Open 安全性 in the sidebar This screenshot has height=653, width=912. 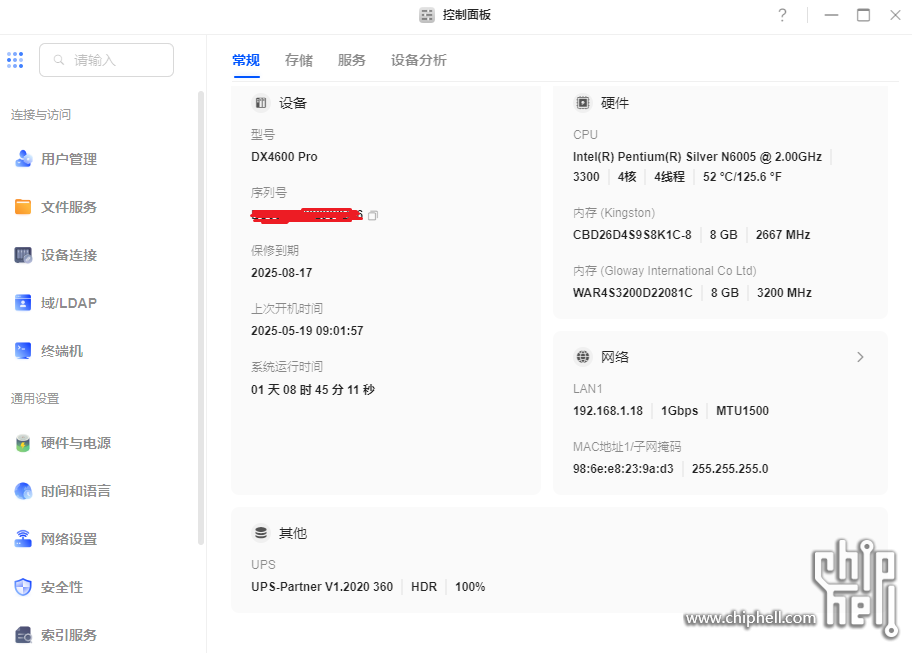coord(62,587)
